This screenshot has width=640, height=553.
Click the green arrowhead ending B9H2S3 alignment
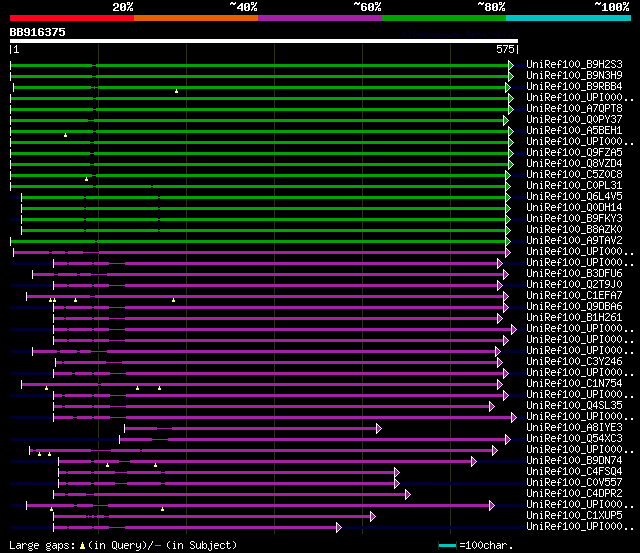click(511, 65)
